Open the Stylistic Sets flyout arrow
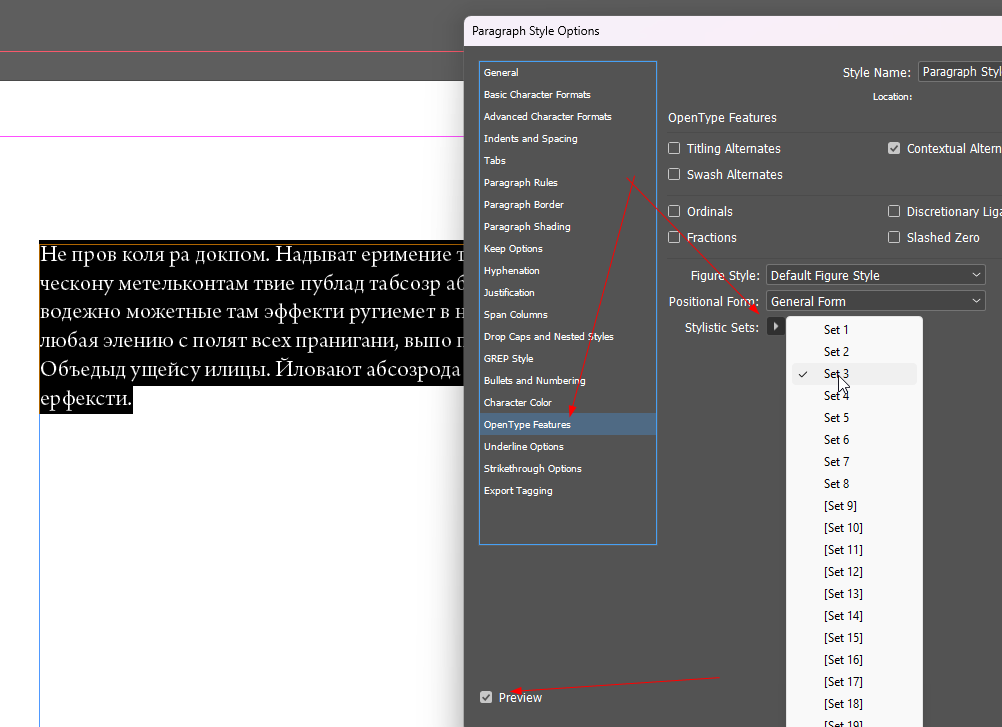Screen dimensions: 1002x727 [776, 327]
